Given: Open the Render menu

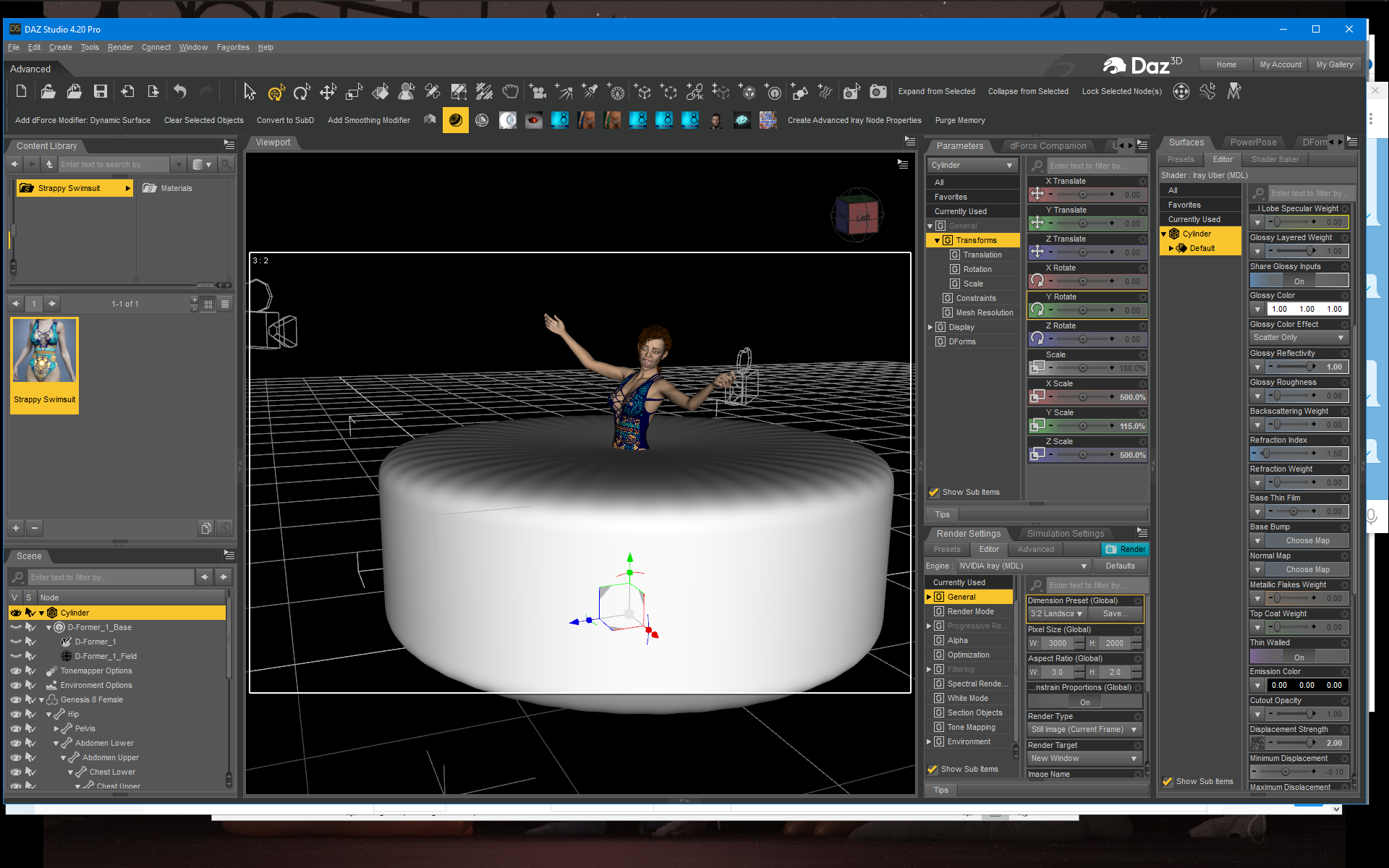Looking at the screenshot, I should pos(120,48).
